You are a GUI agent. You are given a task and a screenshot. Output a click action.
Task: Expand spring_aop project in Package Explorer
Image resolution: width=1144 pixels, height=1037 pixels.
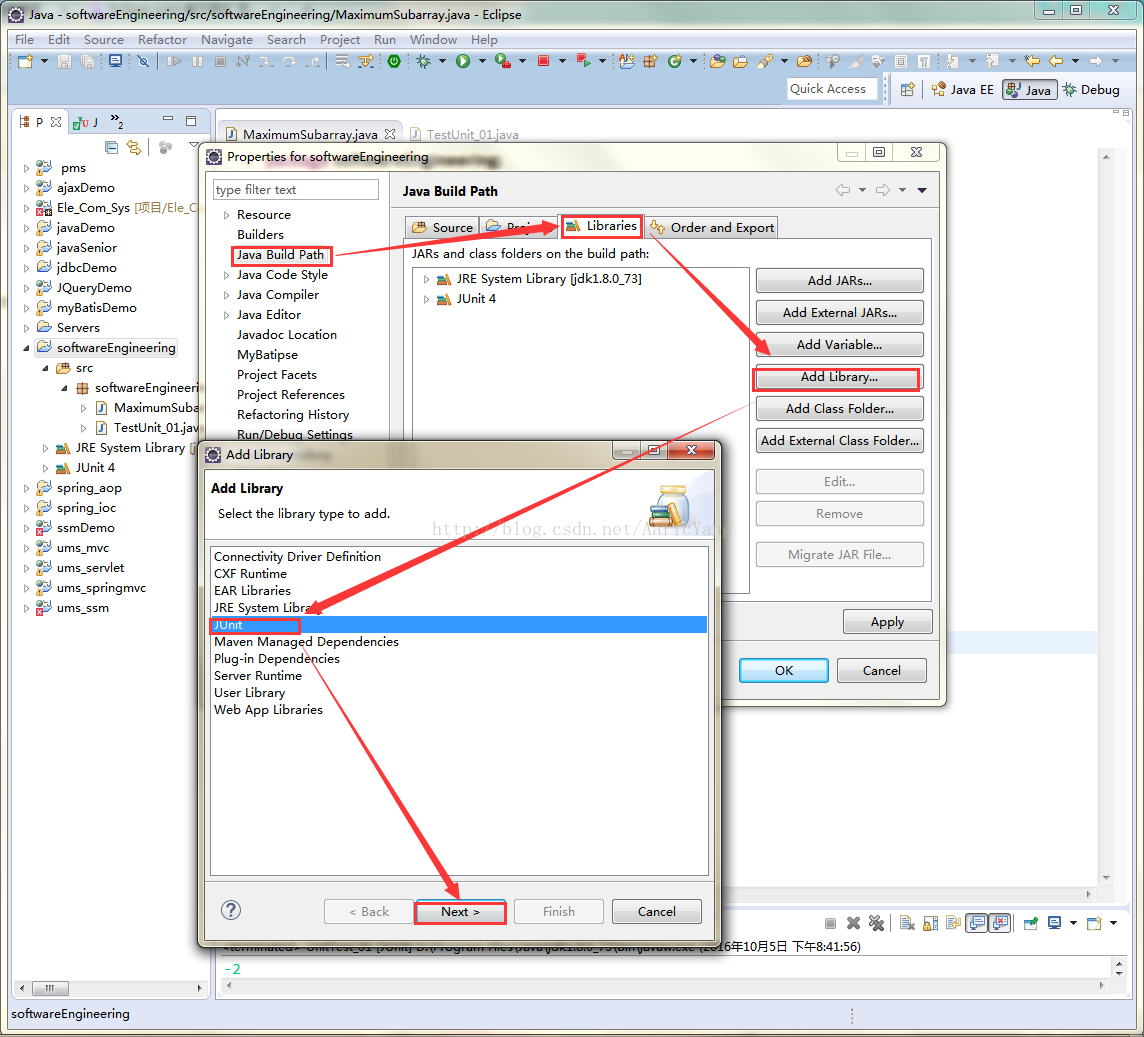(x=26, y=488)
